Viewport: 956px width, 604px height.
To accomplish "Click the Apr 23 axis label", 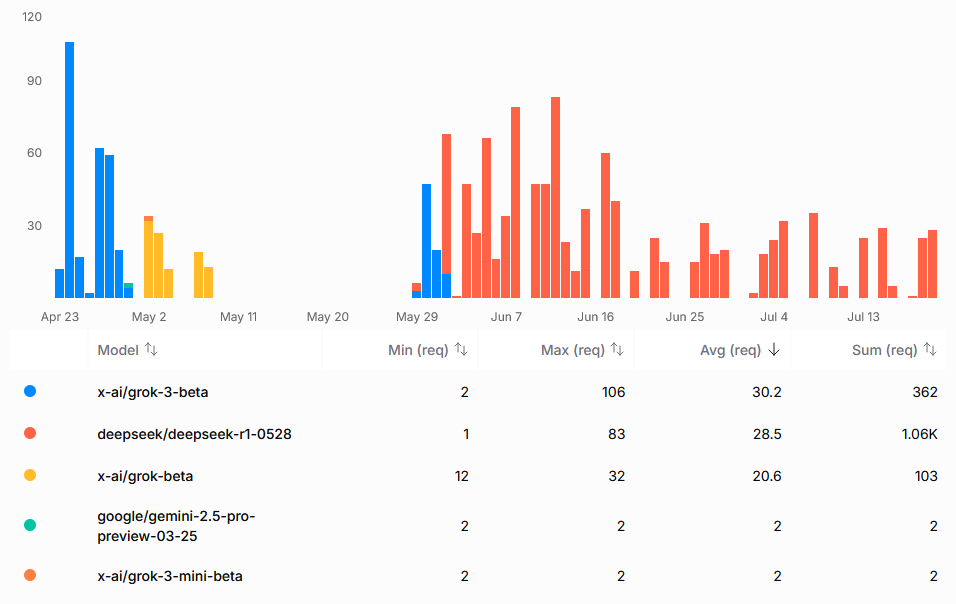I will 60,317.
